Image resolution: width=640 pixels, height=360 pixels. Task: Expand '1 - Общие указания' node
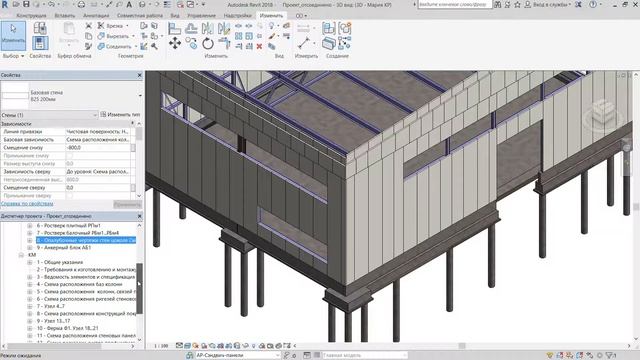pos(29,262)
